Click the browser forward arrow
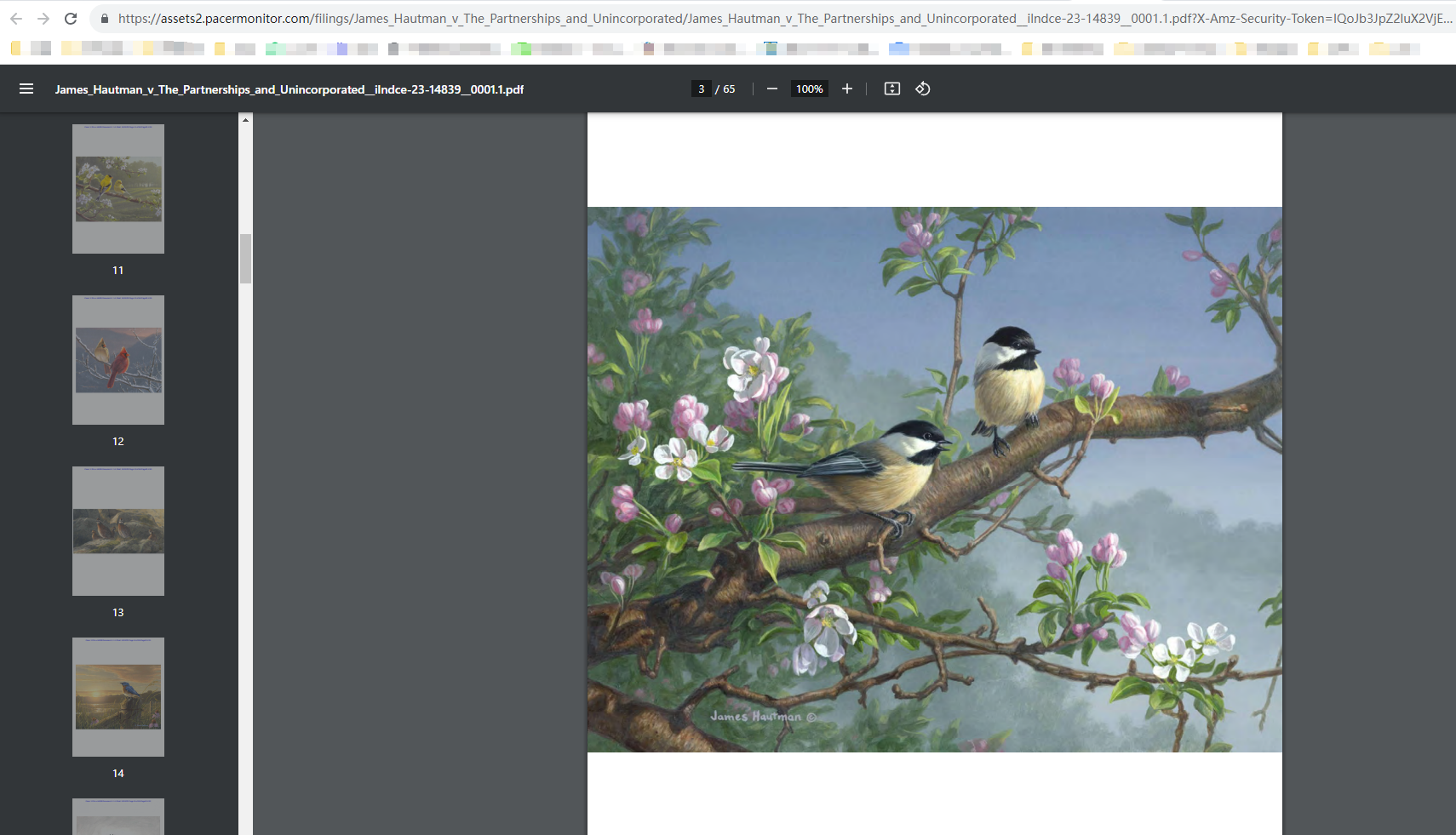The height and width of the screenshot is (835, 1456). click(x=44, y=18)
